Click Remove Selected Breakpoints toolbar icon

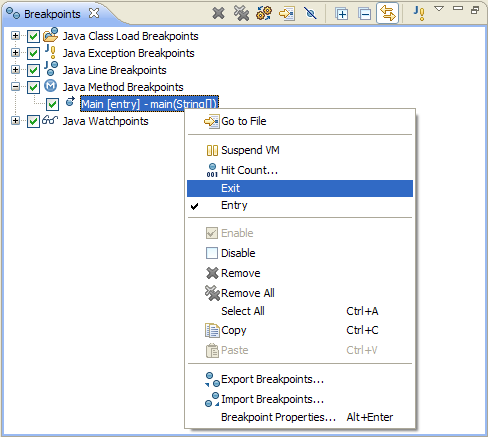218,14
